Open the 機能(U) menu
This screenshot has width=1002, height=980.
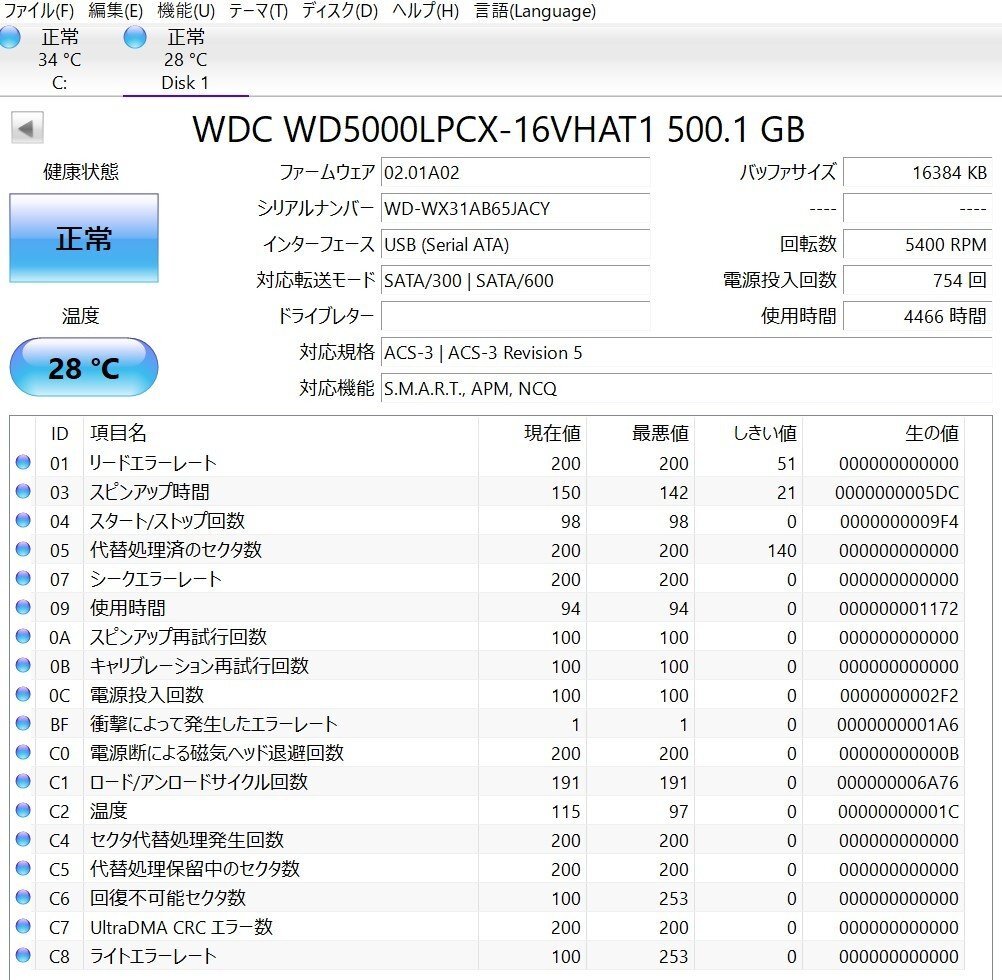[186, 11]
